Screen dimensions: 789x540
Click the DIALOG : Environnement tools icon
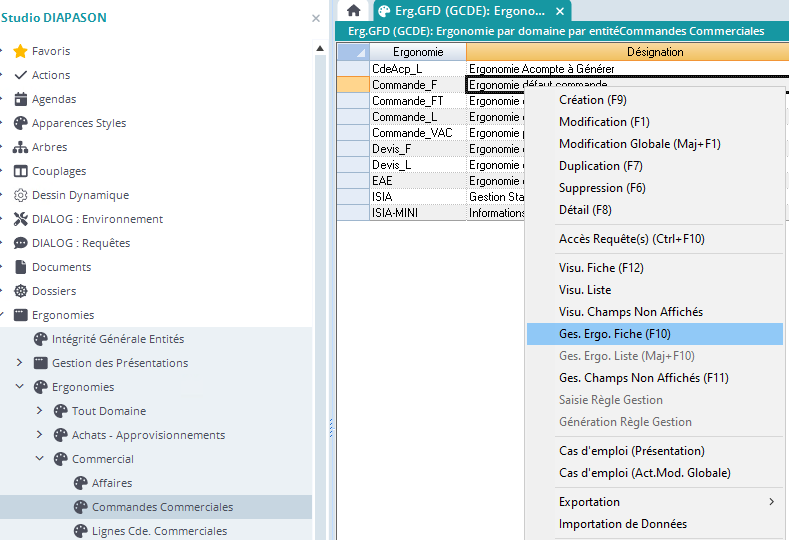20,219
